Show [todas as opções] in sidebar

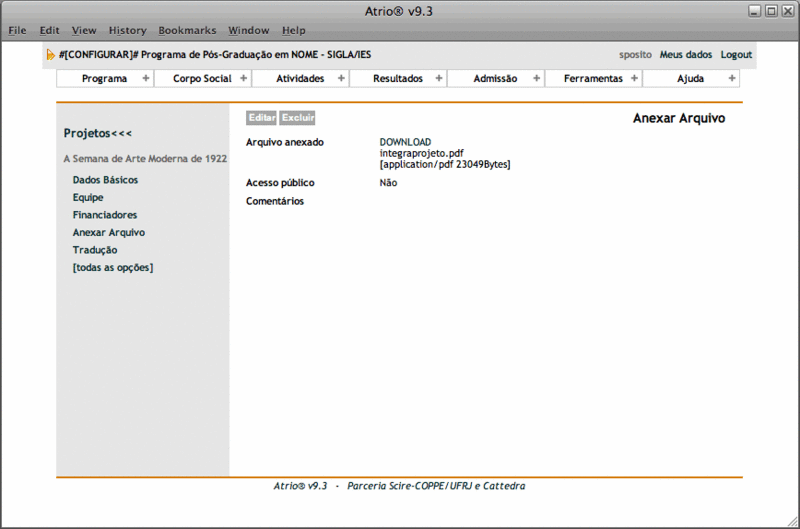[x=113, y=267]
